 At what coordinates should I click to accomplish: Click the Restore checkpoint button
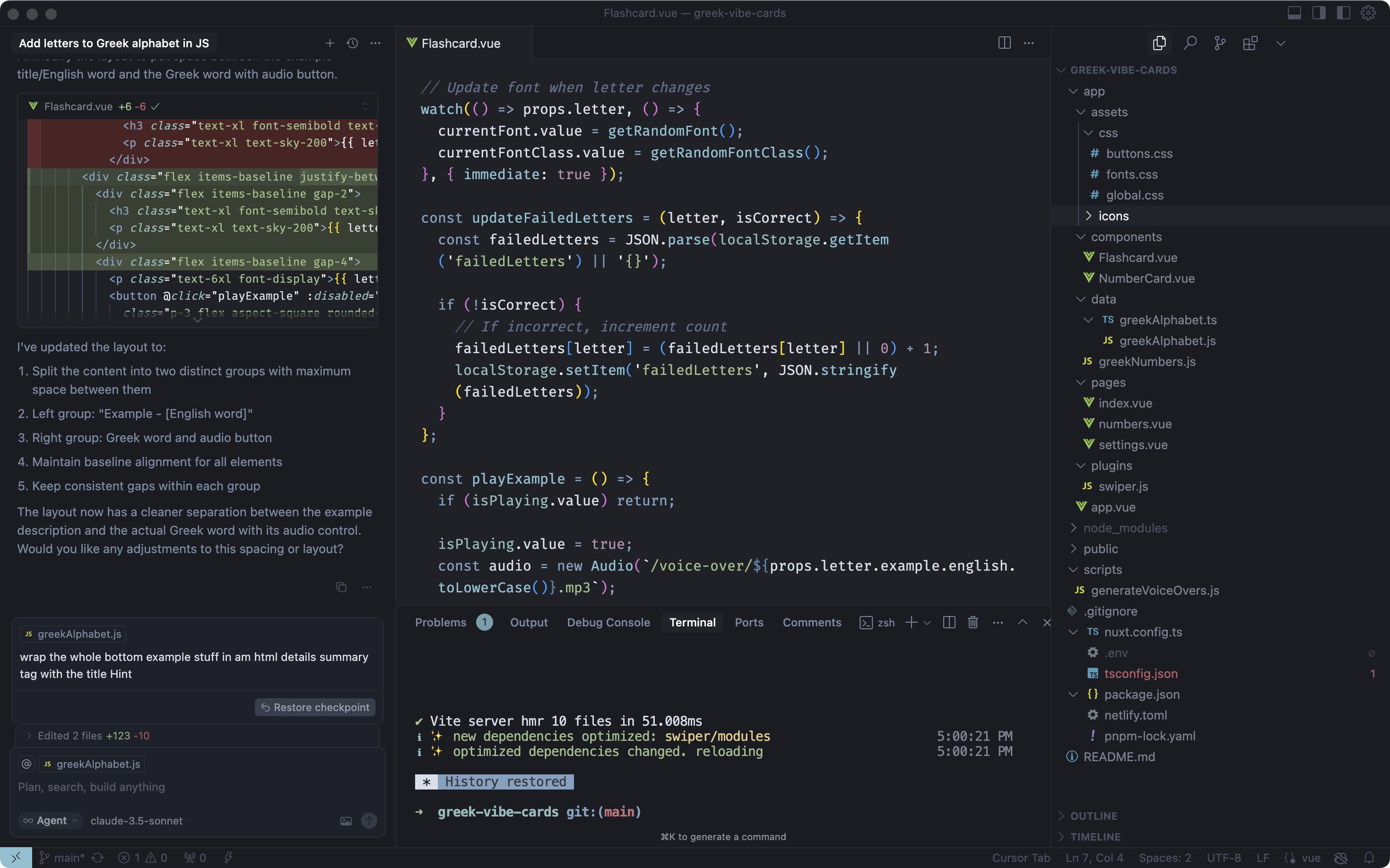click(x=314, y=707)
